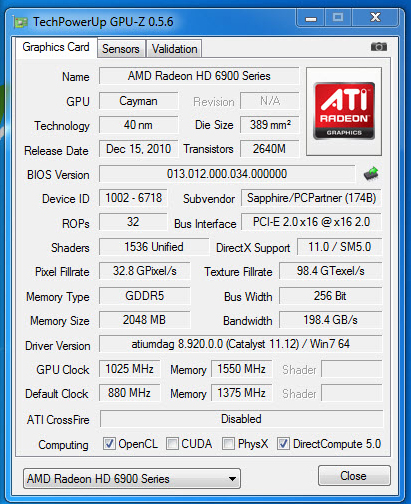Toggle the OpenCL checkbox
The image size is (411, 504).
(x=109, y=444)
